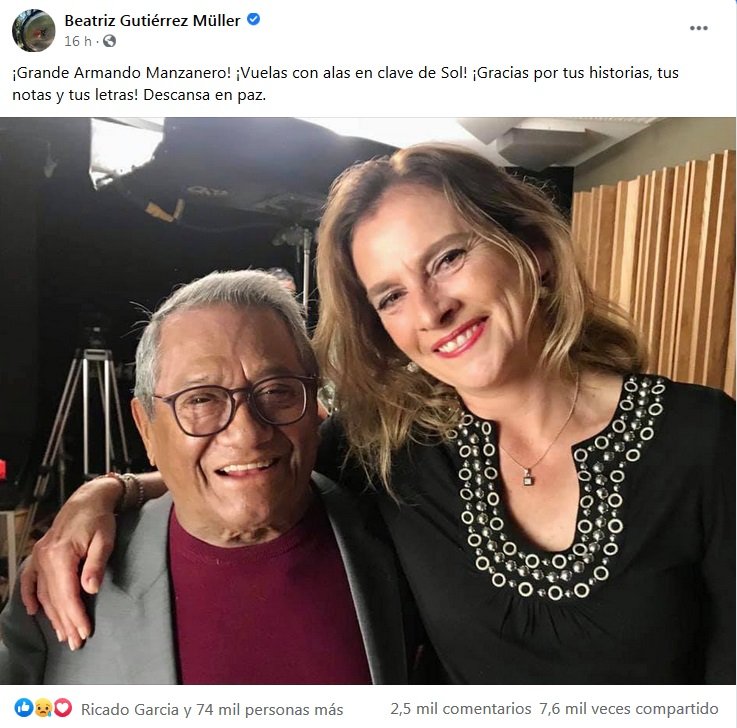Click the red heart reaction icon
This screenshot has width=737, height=728.
(x=62, y=708)
